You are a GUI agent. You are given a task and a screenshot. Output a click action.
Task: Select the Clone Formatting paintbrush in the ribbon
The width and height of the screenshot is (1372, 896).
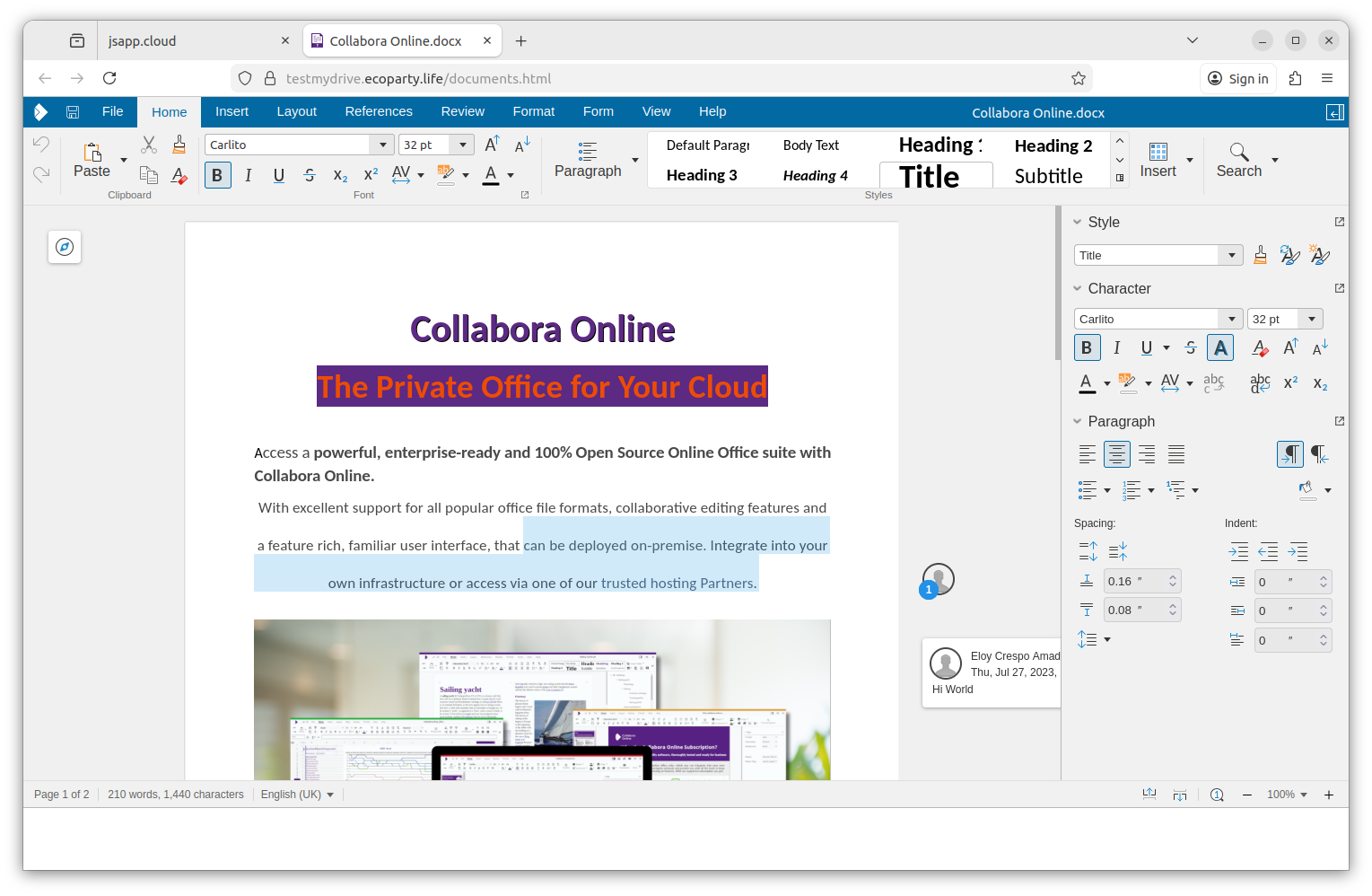(x=179, y=145)
